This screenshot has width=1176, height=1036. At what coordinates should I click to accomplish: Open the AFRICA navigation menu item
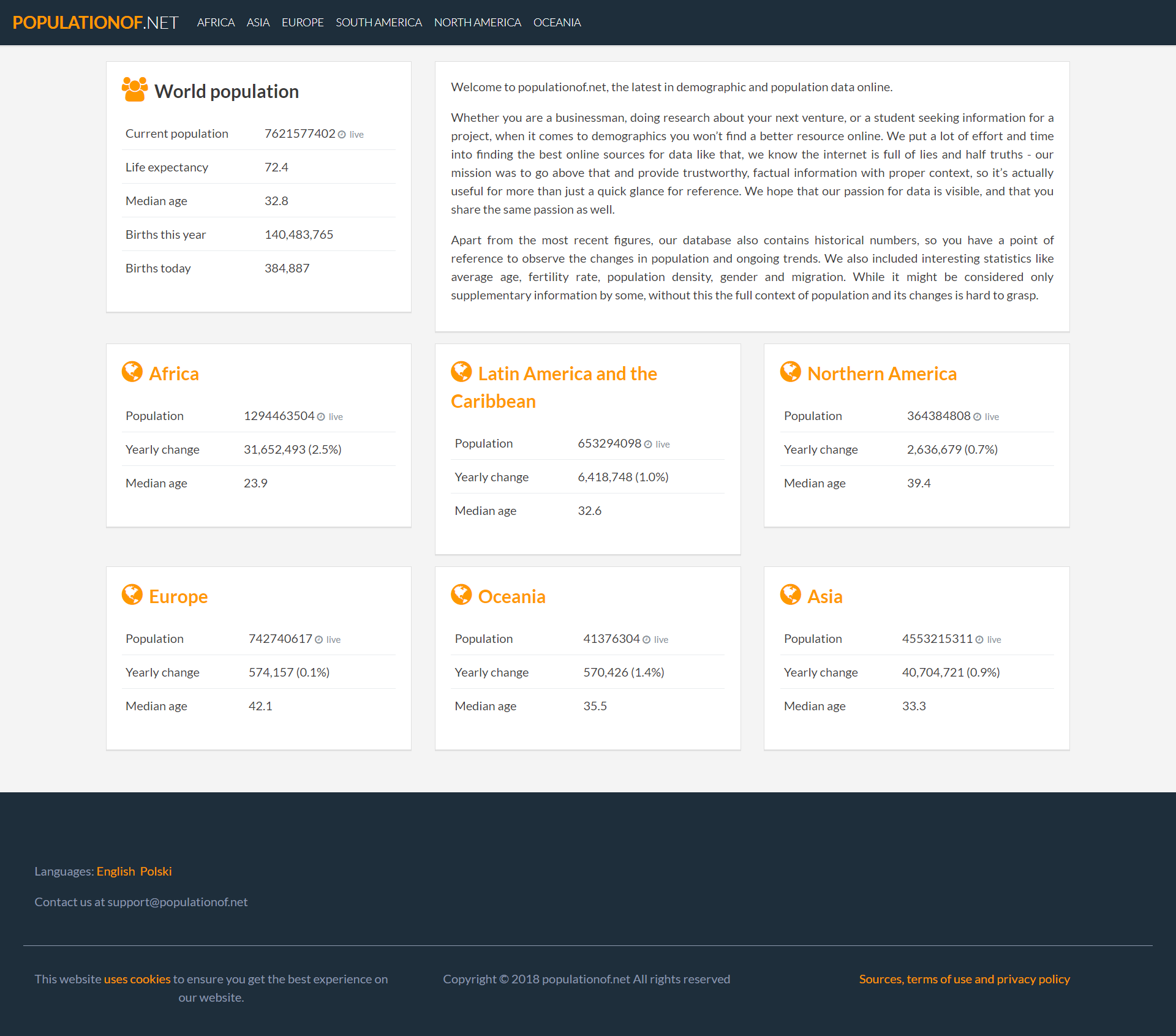point(216,23)
